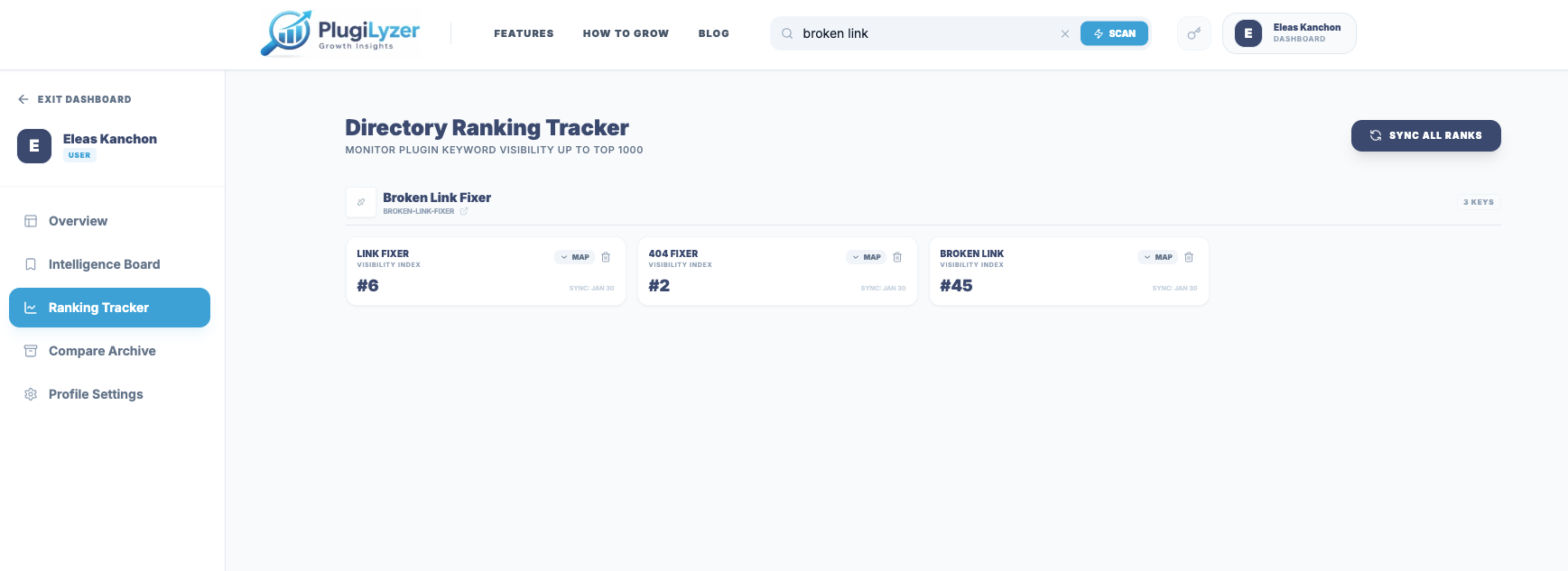Click the USER badge

tap(79, 155)
